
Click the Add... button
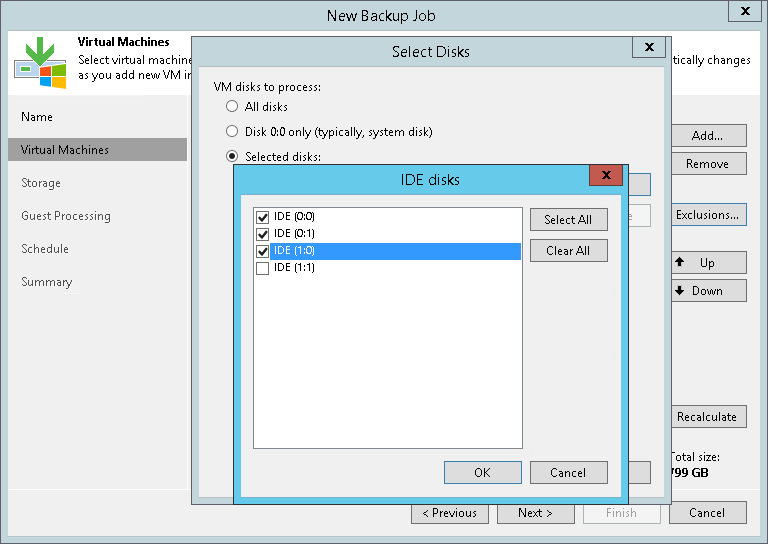tap(708, 135)
